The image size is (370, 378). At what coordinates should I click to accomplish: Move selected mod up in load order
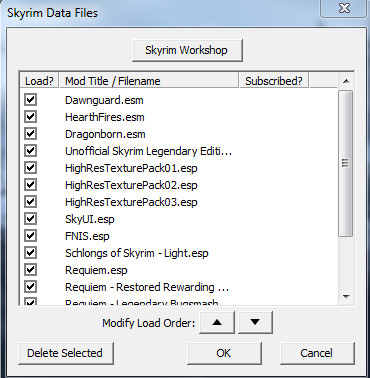tap(217, 322)
